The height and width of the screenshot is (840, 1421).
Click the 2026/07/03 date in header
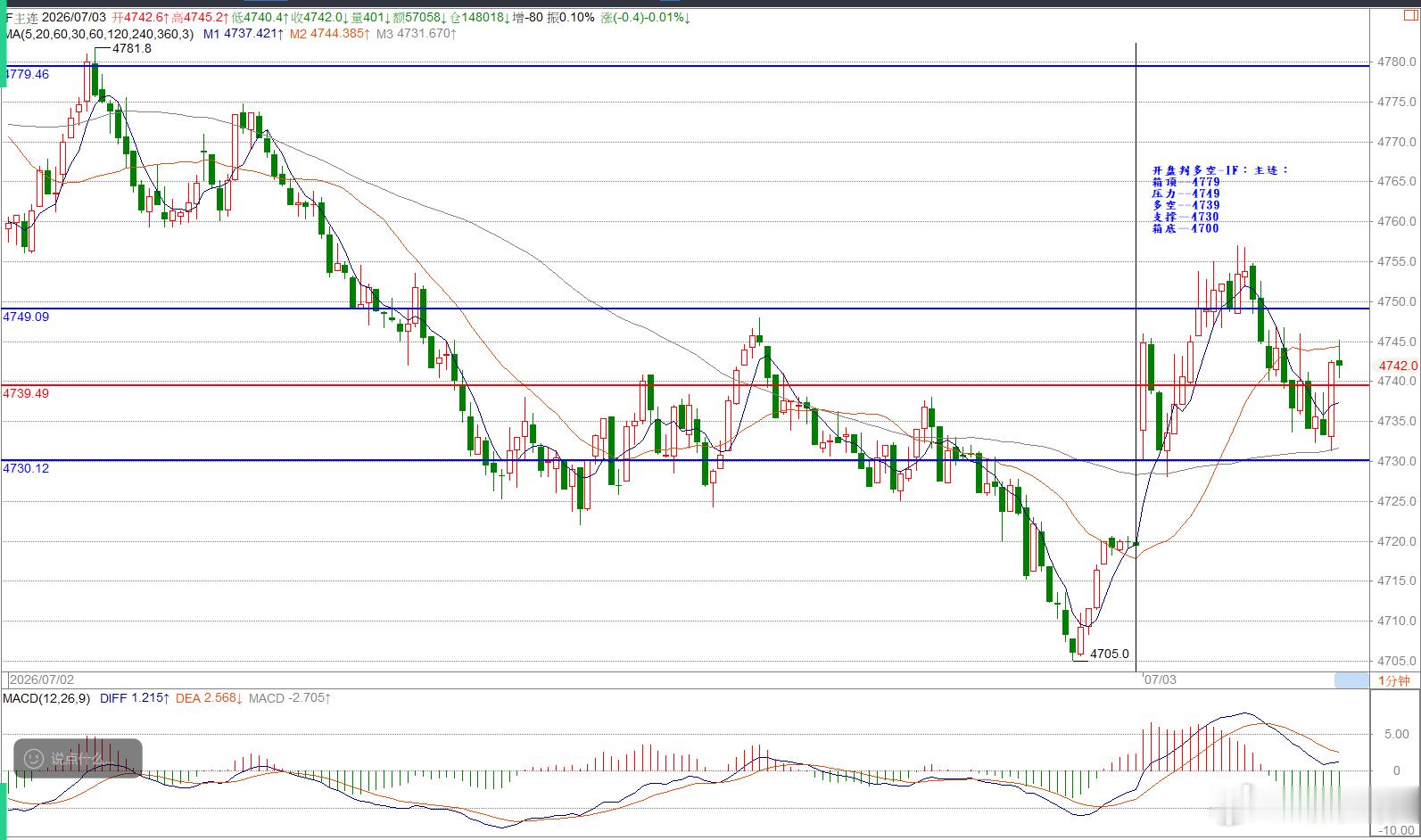pos(73,17)
